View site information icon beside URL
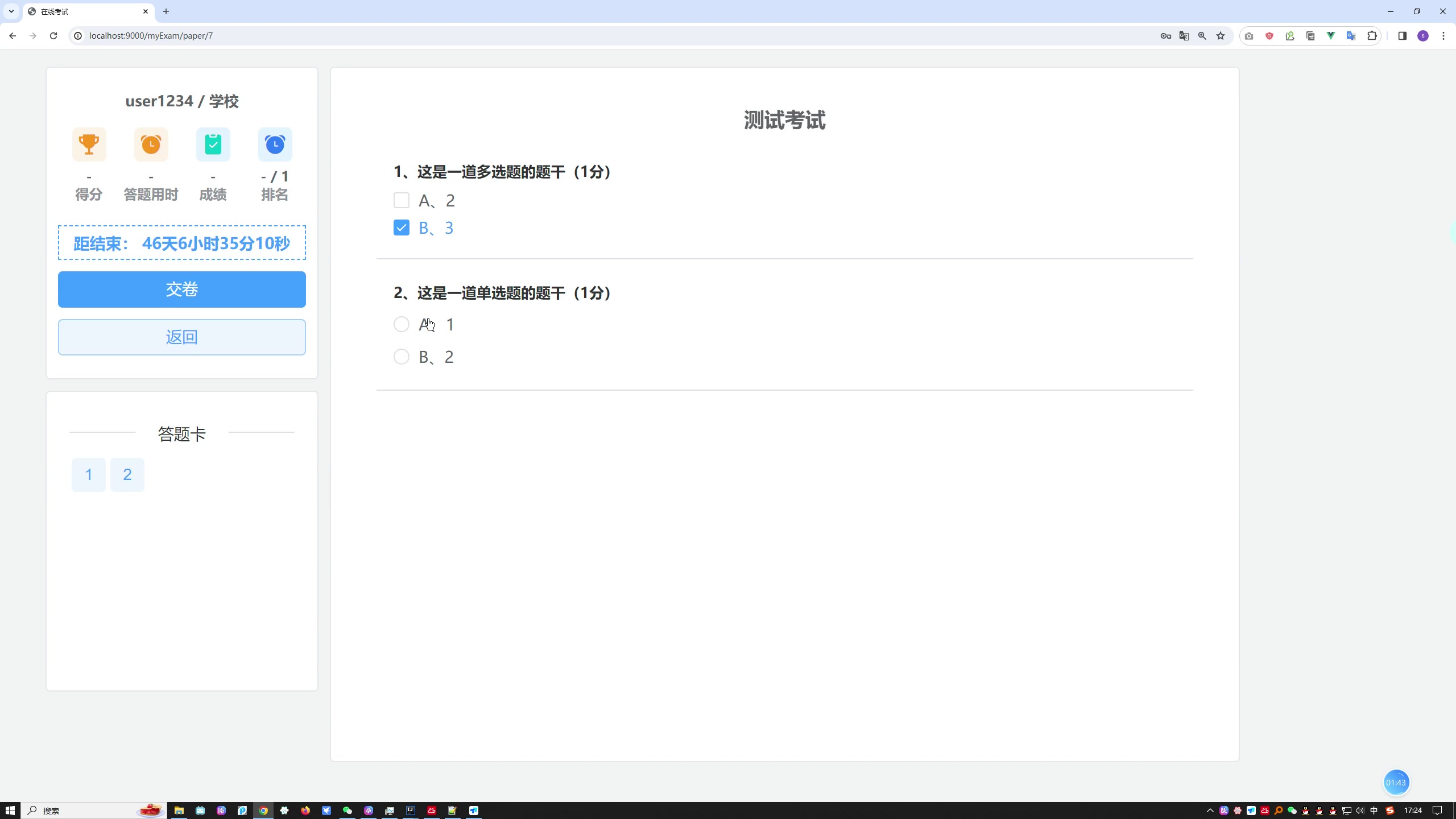 tap(78, 36)
